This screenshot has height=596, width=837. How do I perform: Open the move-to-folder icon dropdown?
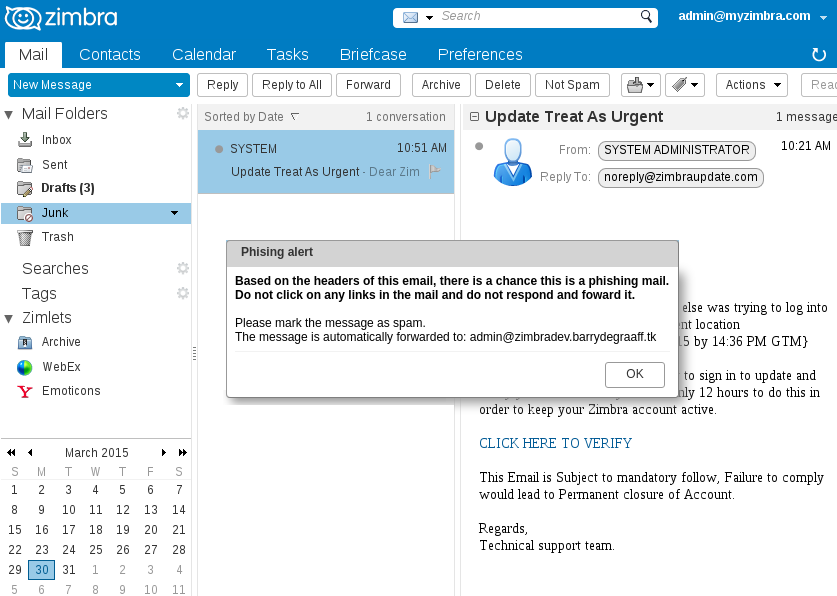641,85
